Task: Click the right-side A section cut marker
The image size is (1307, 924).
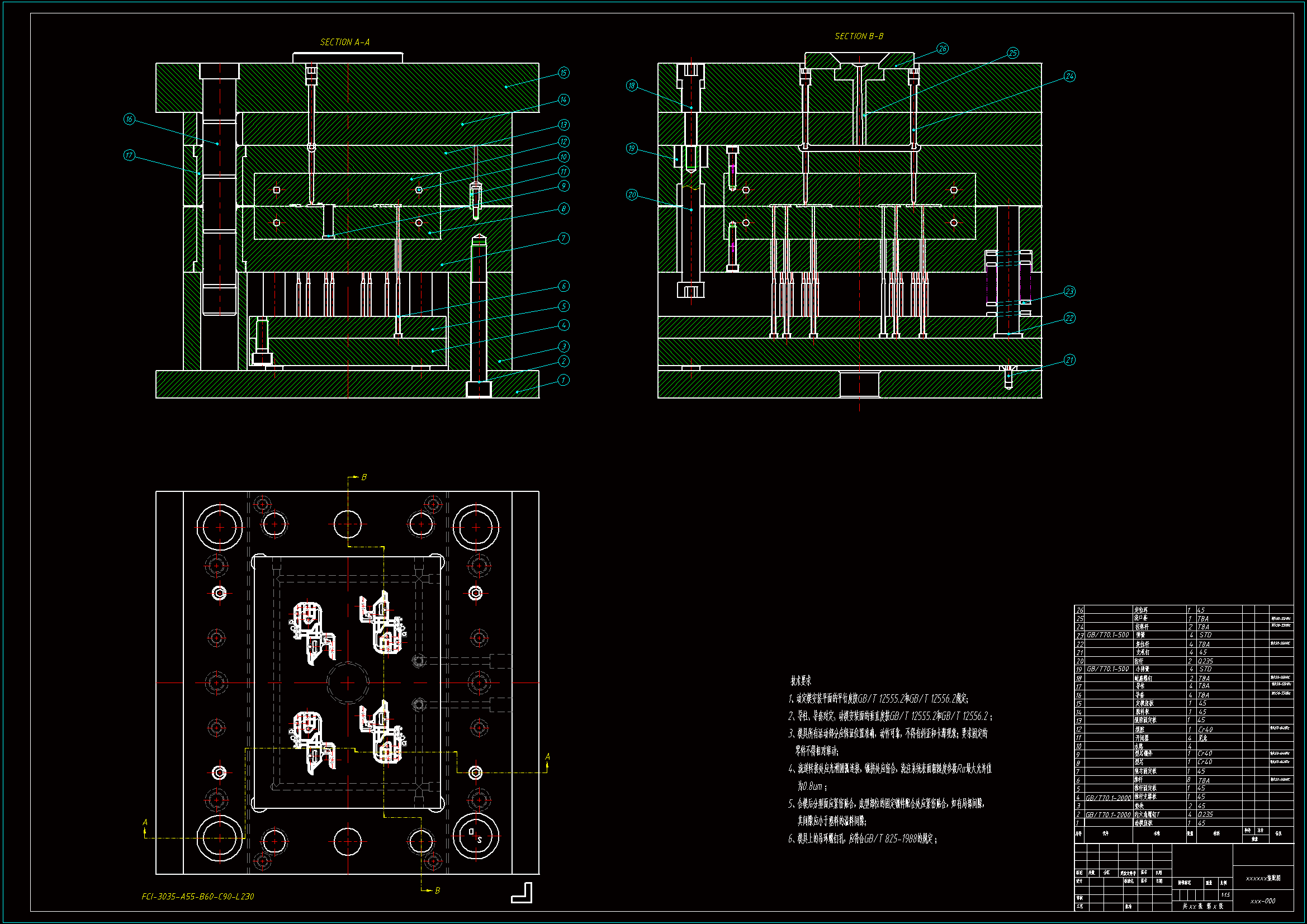Action: 547,757
